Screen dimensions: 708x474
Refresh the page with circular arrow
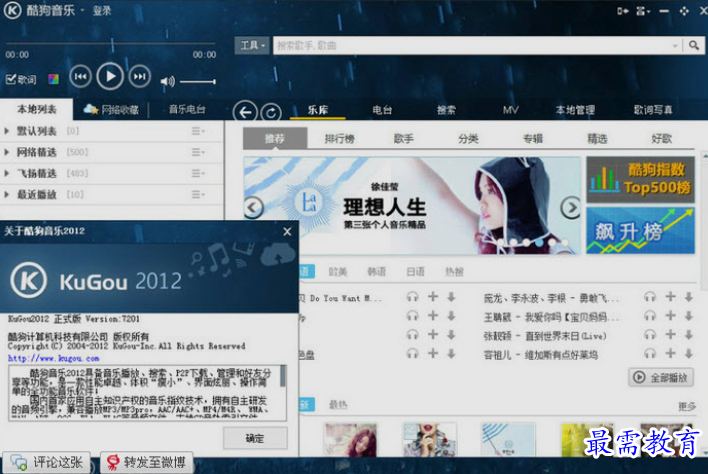pyautogui.click(x=270, y=112)
